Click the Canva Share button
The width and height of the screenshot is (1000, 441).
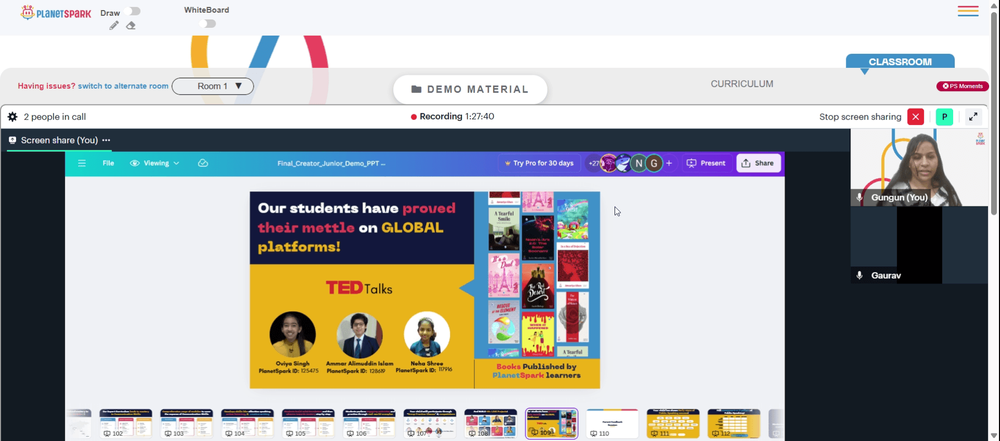pyautogui.click(x=758, y=163)
